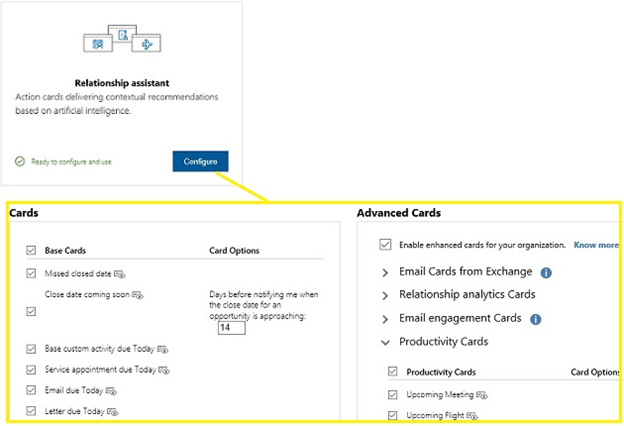
Task: Expand the Relationship analytics Cards section
Action: click(x=386, y=295)
